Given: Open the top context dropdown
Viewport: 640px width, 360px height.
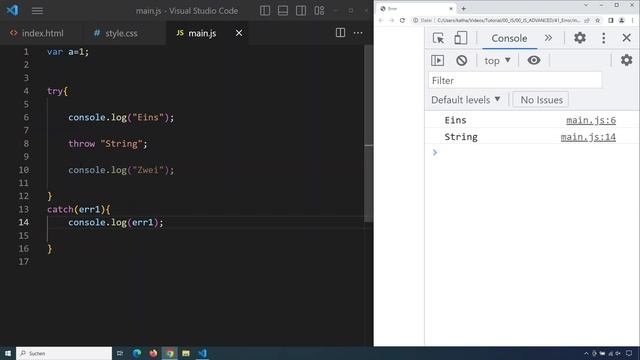Looking at the screenshot, I should (497, 60).
